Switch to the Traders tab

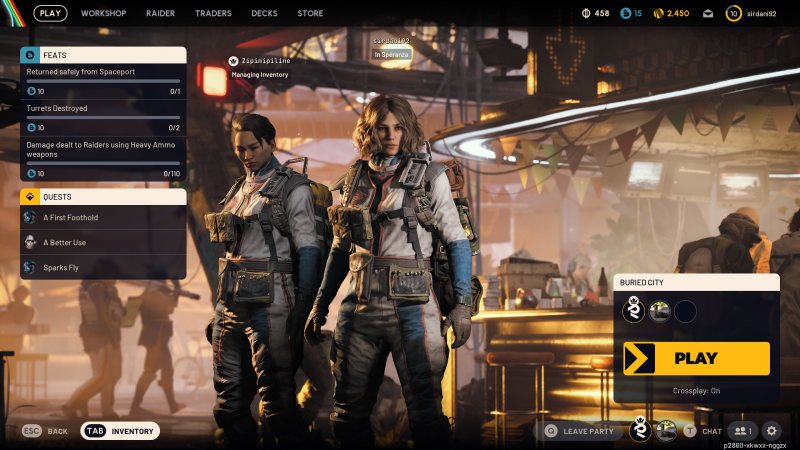(x=213, y=14)
